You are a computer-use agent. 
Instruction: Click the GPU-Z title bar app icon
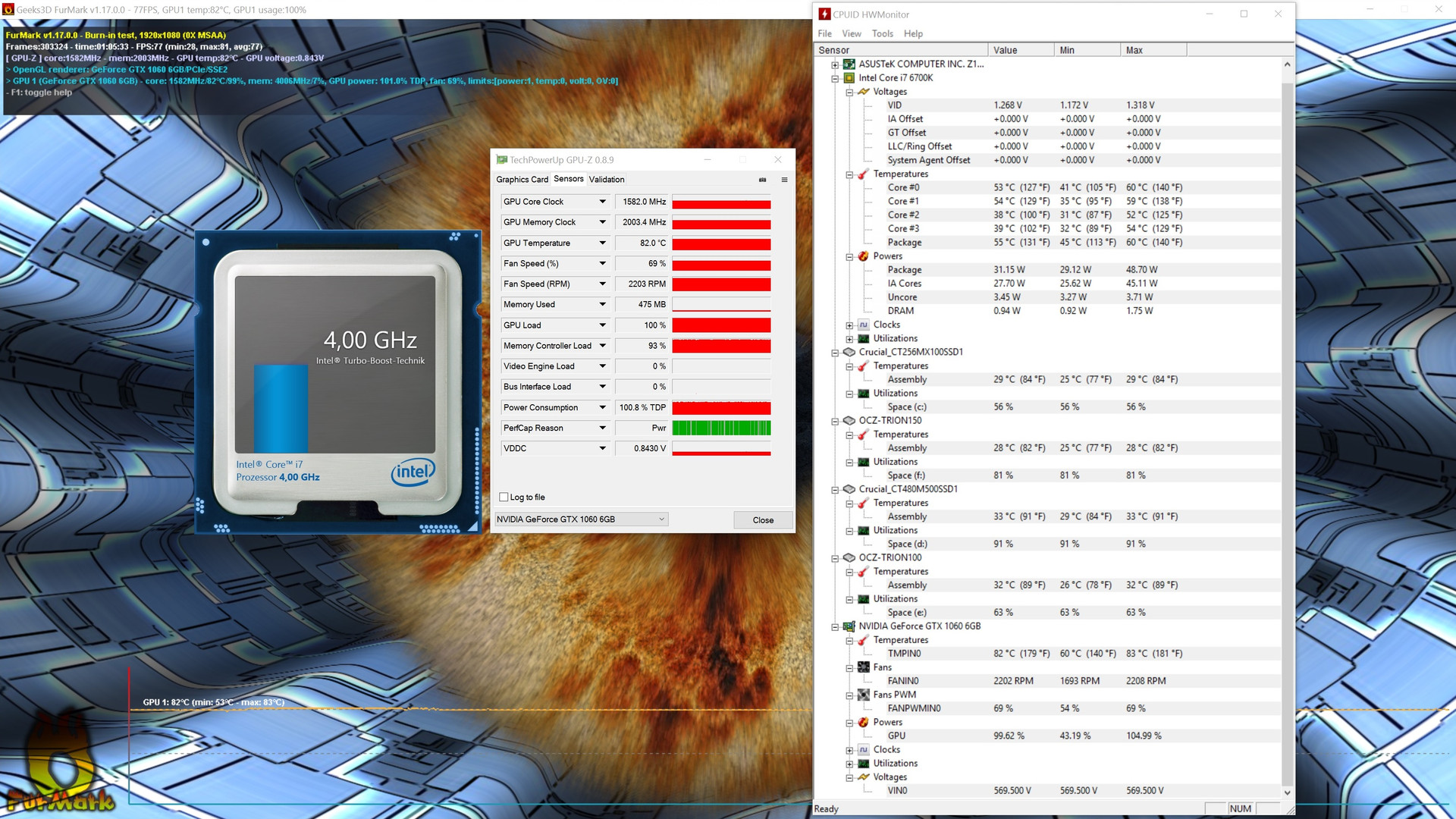[x=501, y=160]
